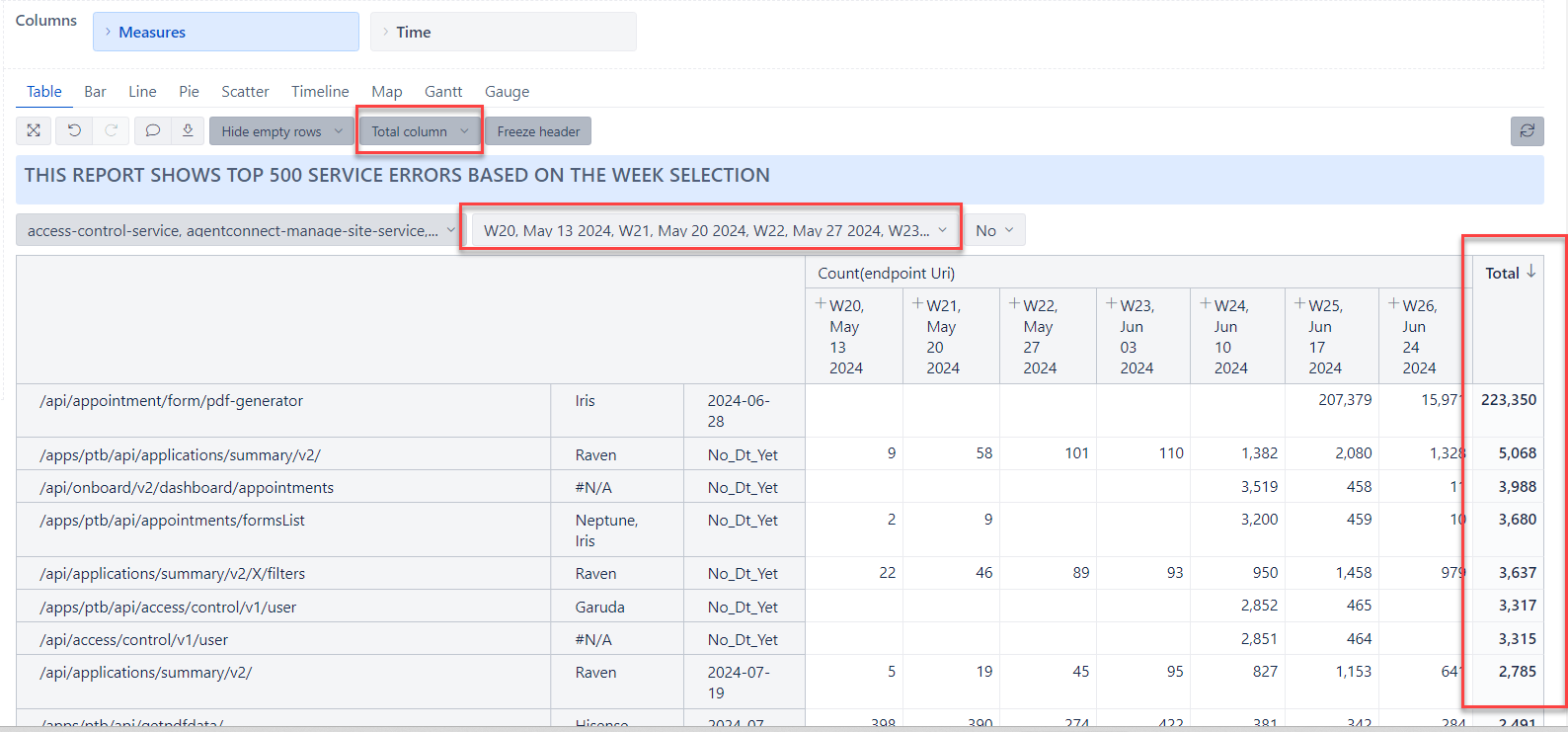Viewport: 1568px width, 732px height.
Task: Expand W20 May 13 week column
Action: [x=821, y=304]
